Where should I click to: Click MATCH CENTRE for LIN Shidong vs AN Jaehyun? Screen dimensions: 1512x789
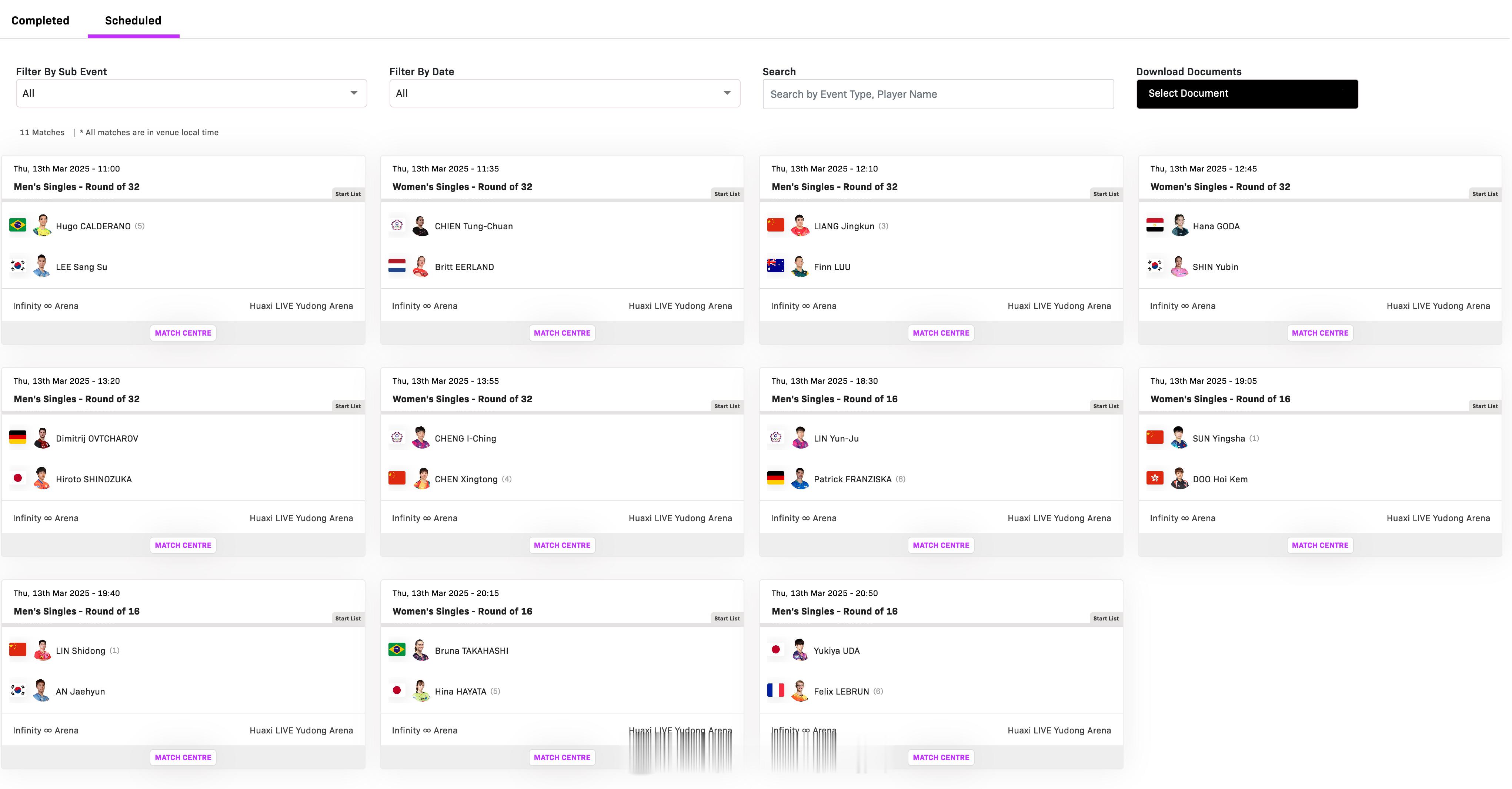coord(182,757)
